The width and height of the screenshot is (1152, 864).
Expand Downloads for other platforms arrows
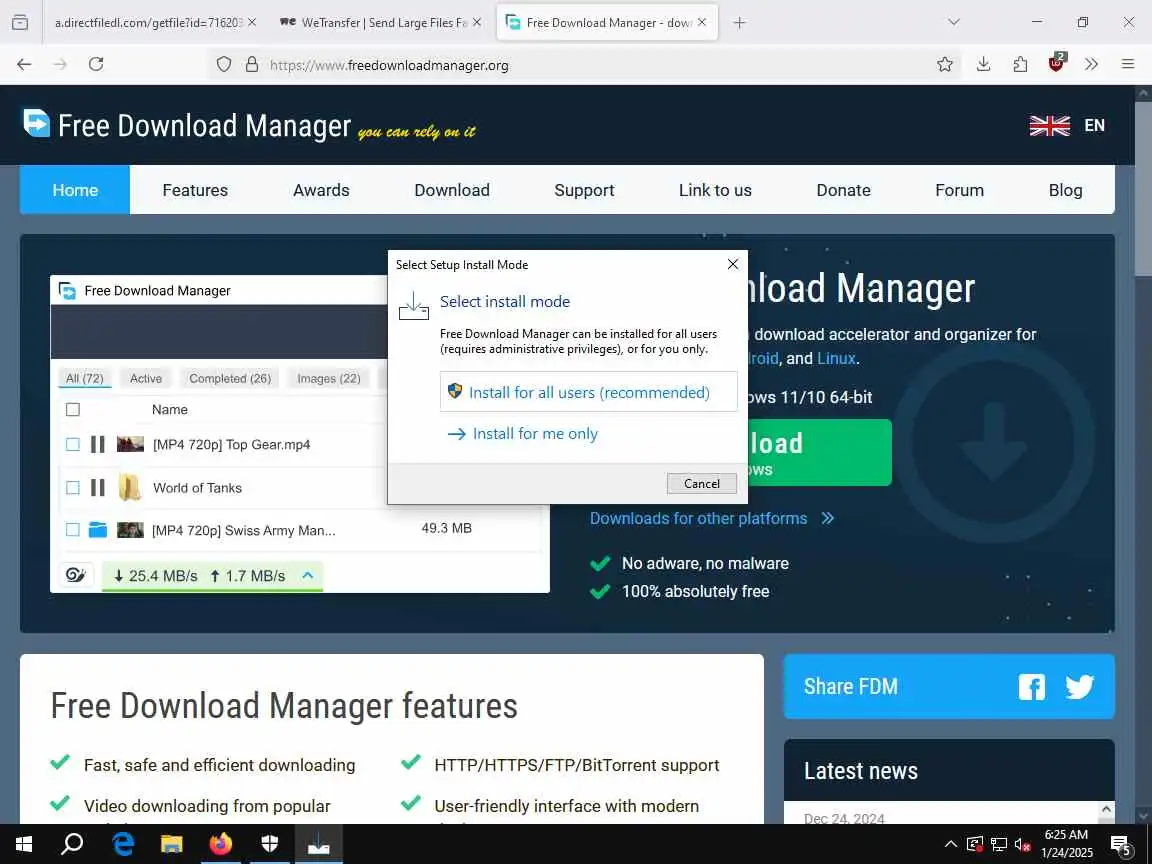tap(828, 519)
